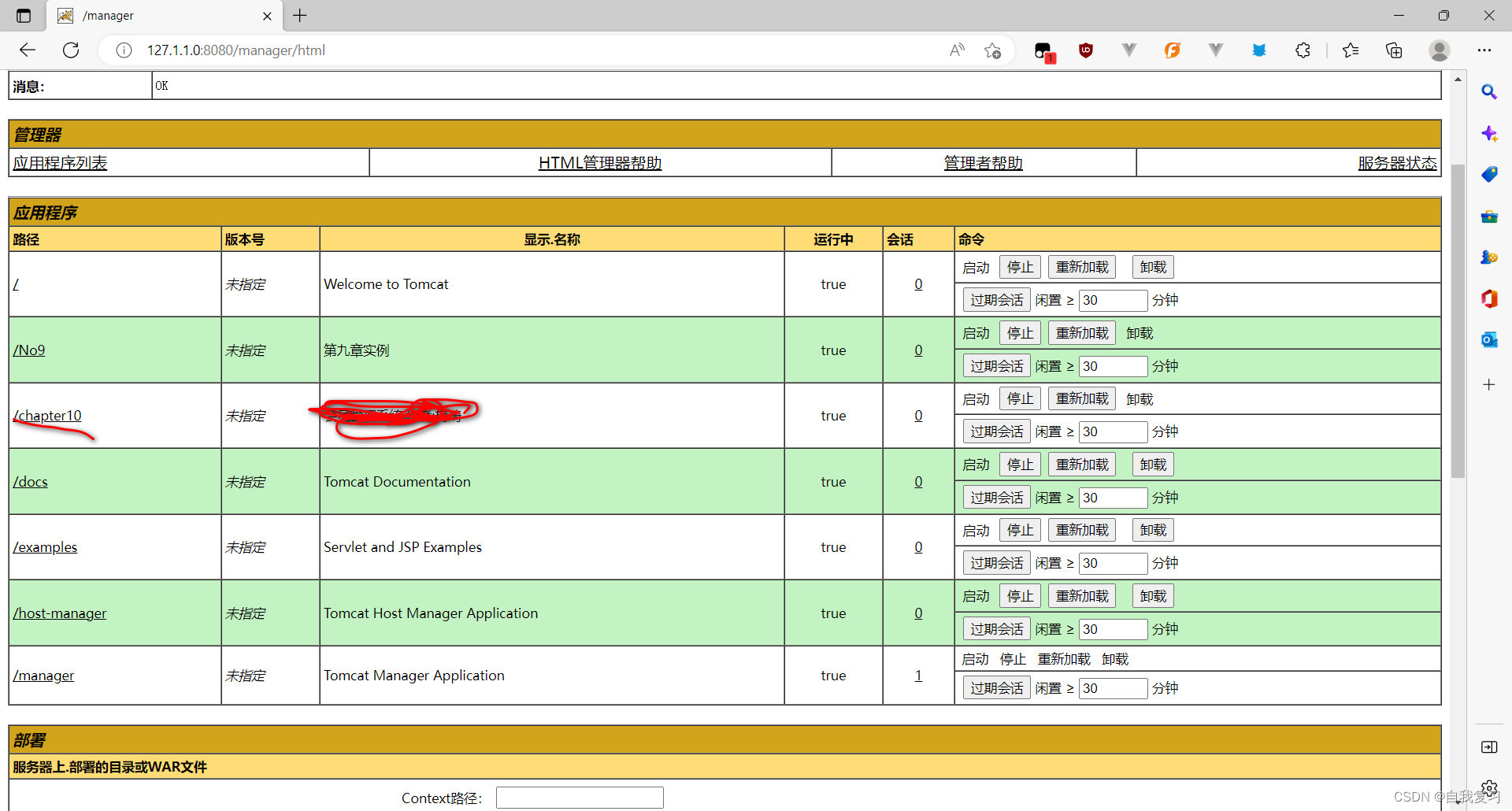Click the Context路径 input field
The image size is (1512, 811).
[x=580, y=798]
